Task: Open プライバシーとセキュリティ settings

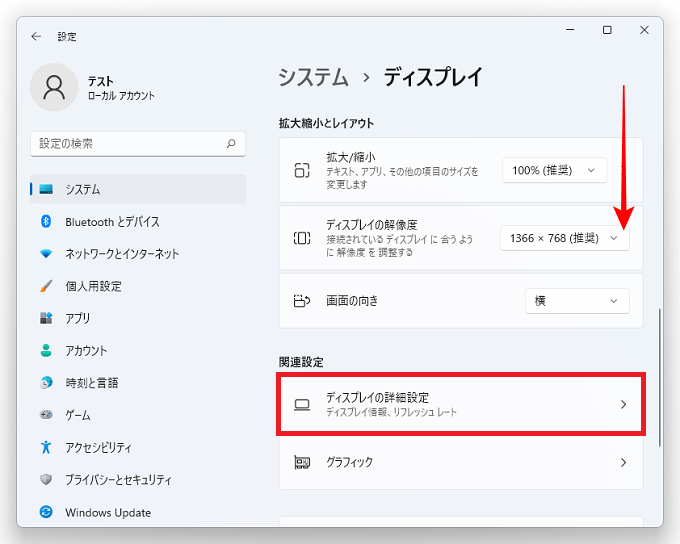Action: (x=138, y=480)
